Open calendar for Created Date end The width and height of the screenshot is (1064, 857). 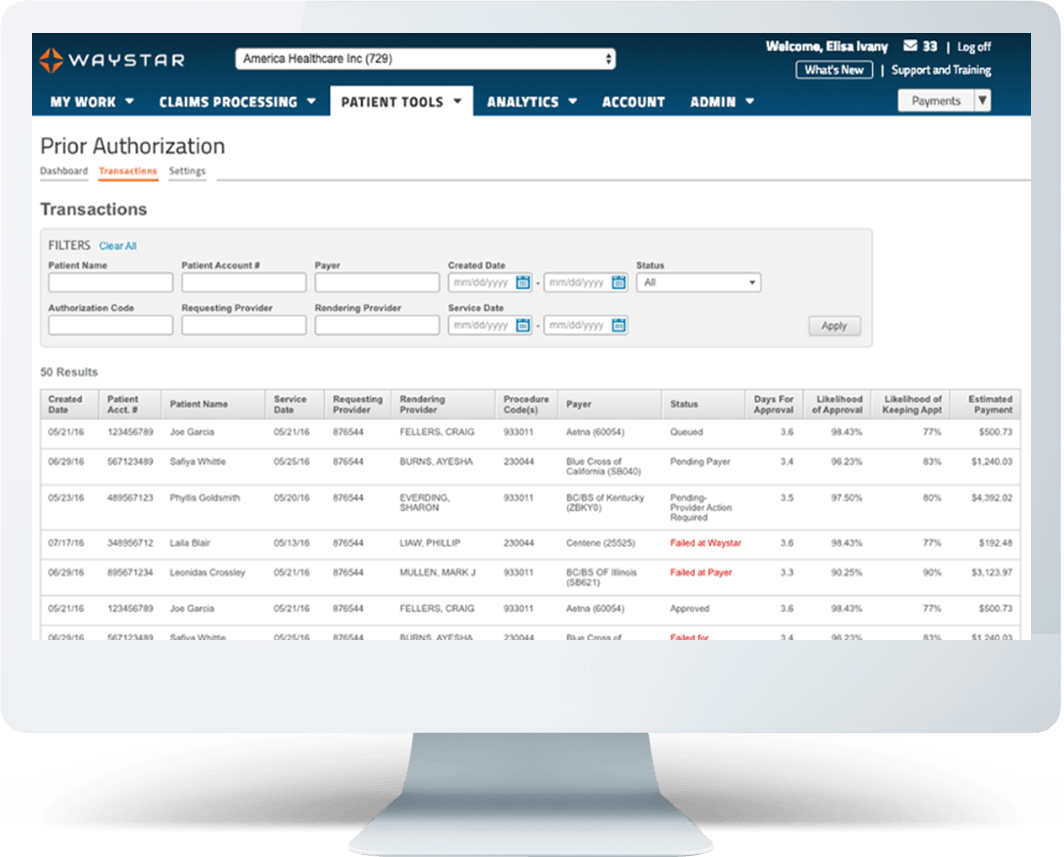(618, 283)
